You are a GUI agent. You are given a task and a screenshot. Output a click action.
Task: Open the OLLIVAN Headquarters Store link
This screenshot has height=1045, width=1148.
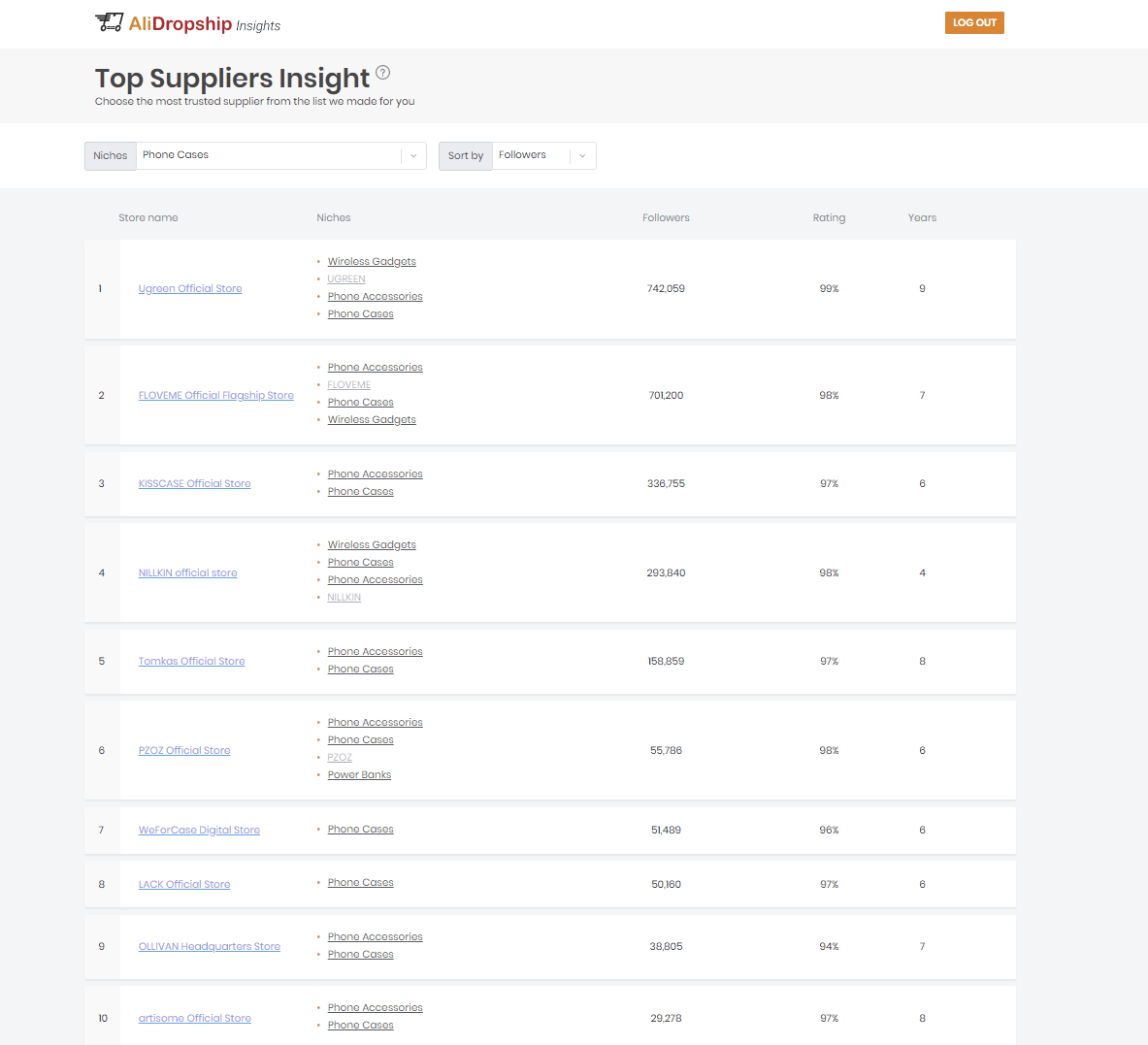[x=209, y=945]
